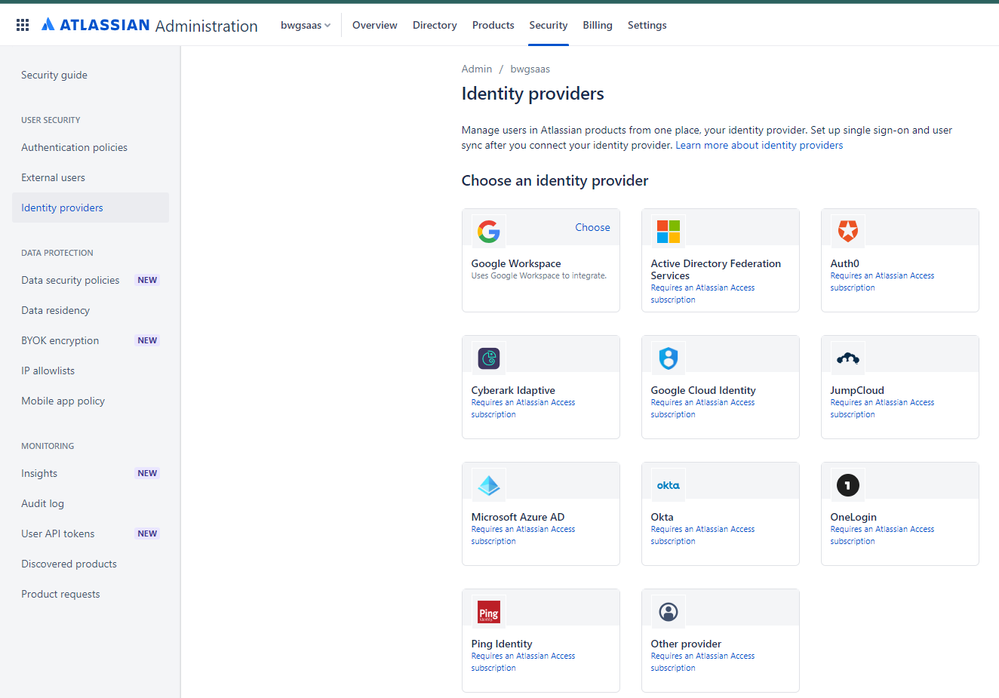
Task: Switch to the Products tab
Action: [x=493, y=25]
